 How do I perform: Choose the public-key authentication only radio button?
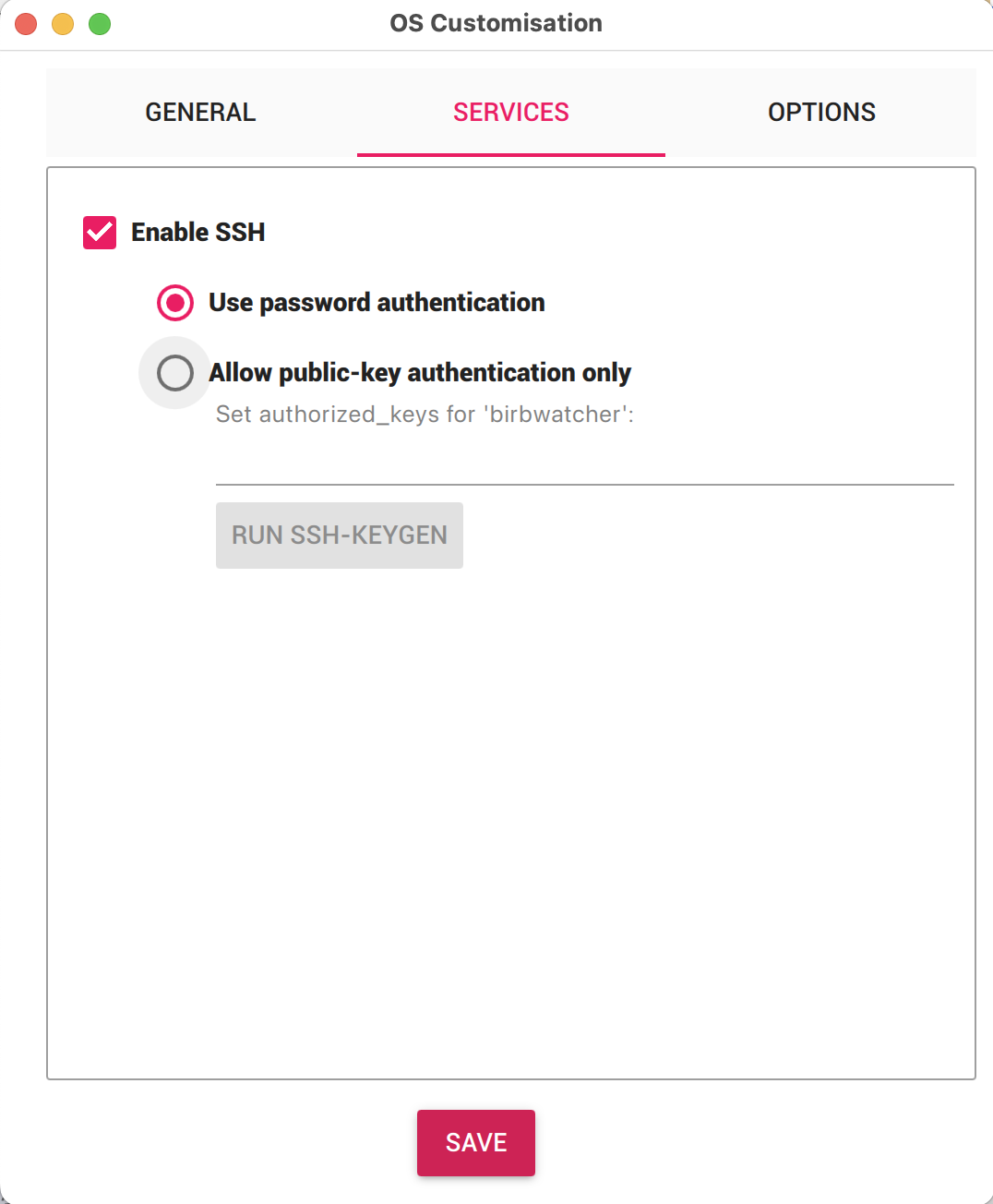coord(175,373)
